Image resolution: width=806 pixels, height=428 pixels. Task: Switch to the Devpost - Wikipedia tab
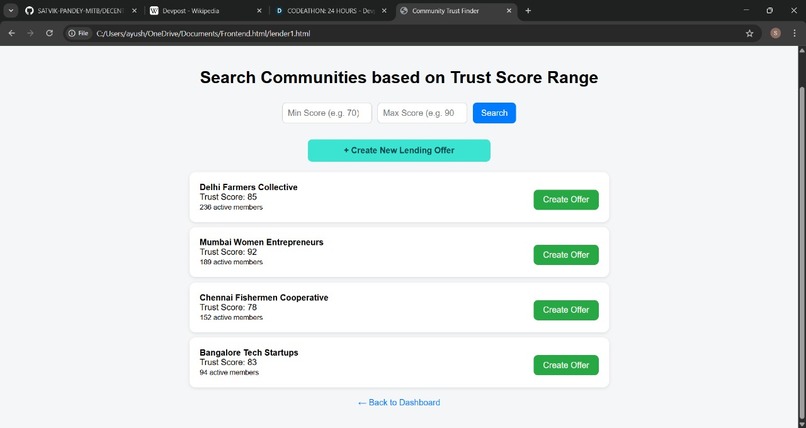tap(206, 11)
